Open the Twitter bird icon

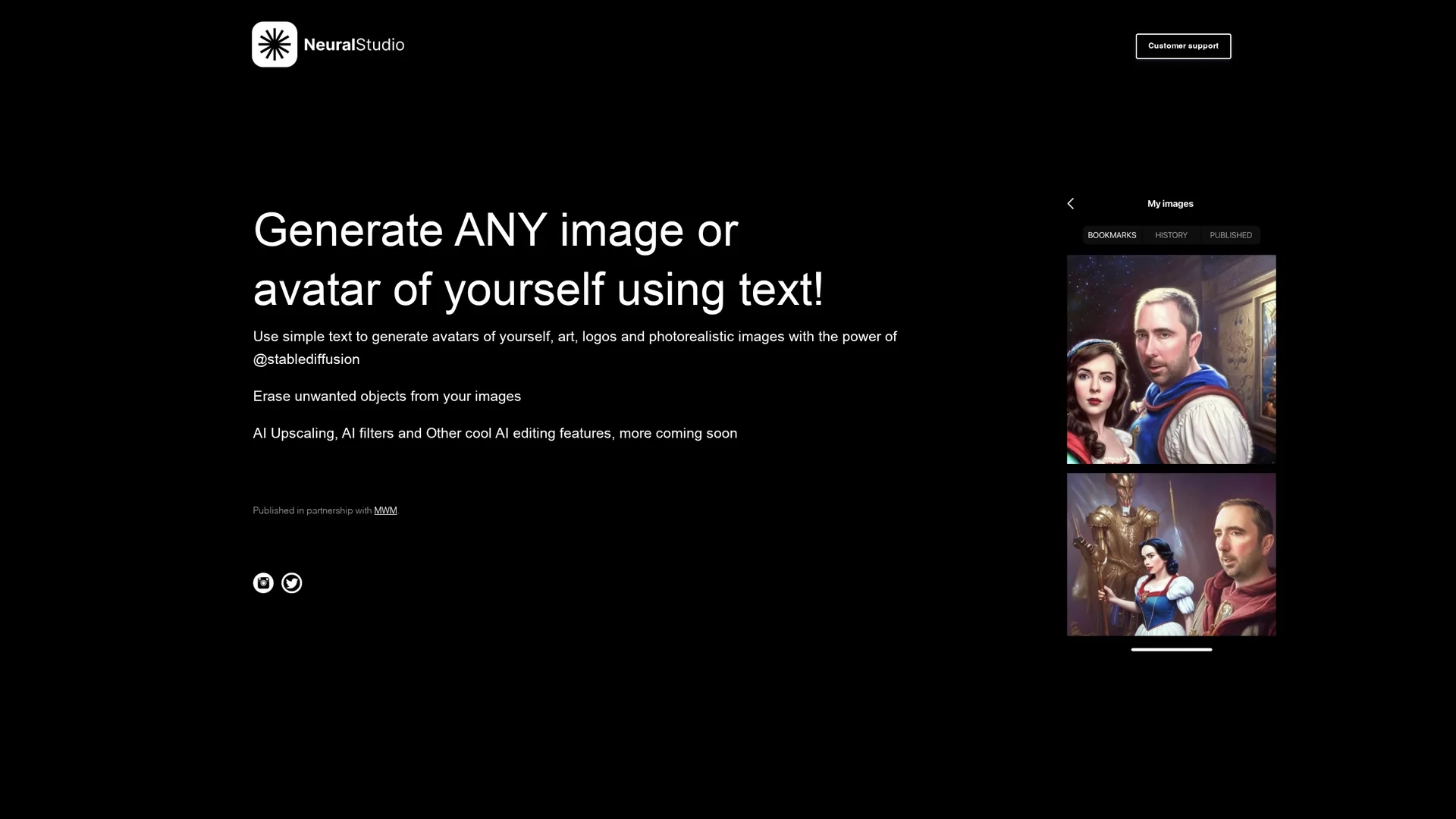coord(292,582)
